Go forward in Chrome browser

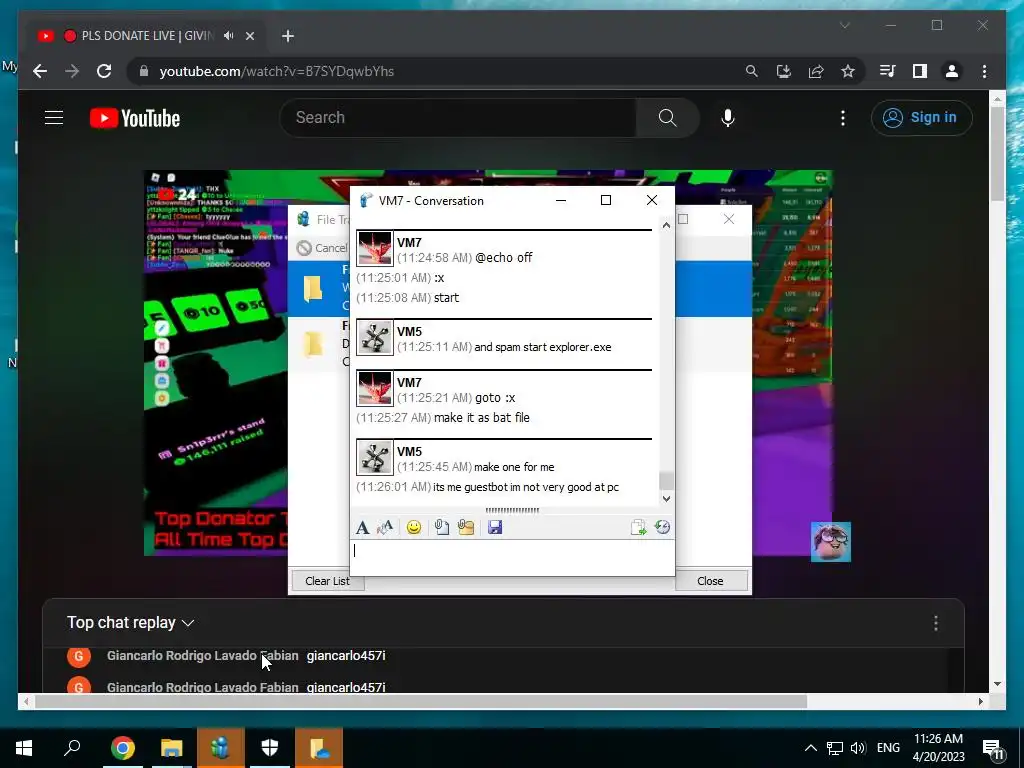coord(72,71)
